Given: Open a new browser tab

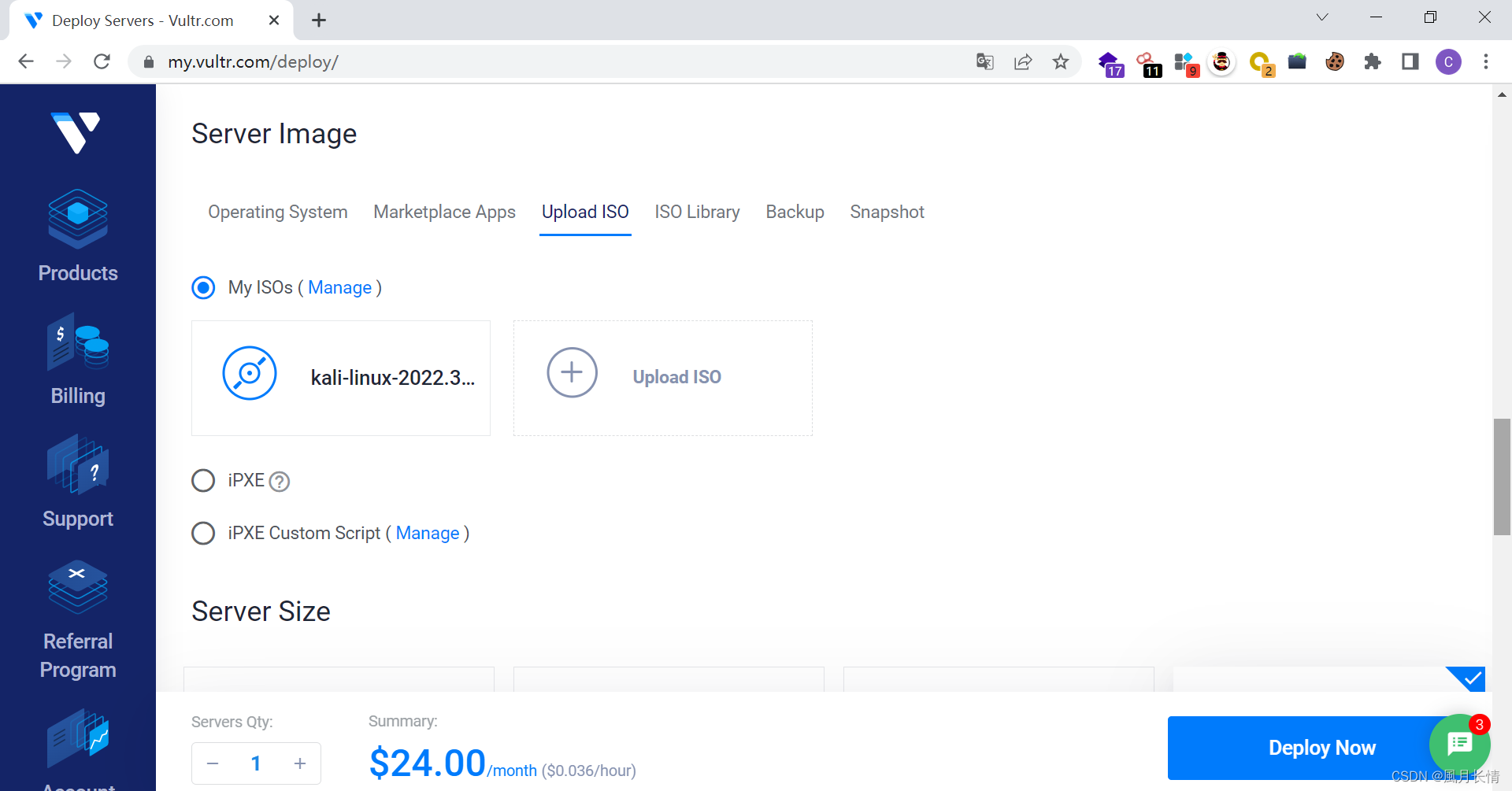Looking at the screenshot, I should pyautogui.click(x=319, y=20).
